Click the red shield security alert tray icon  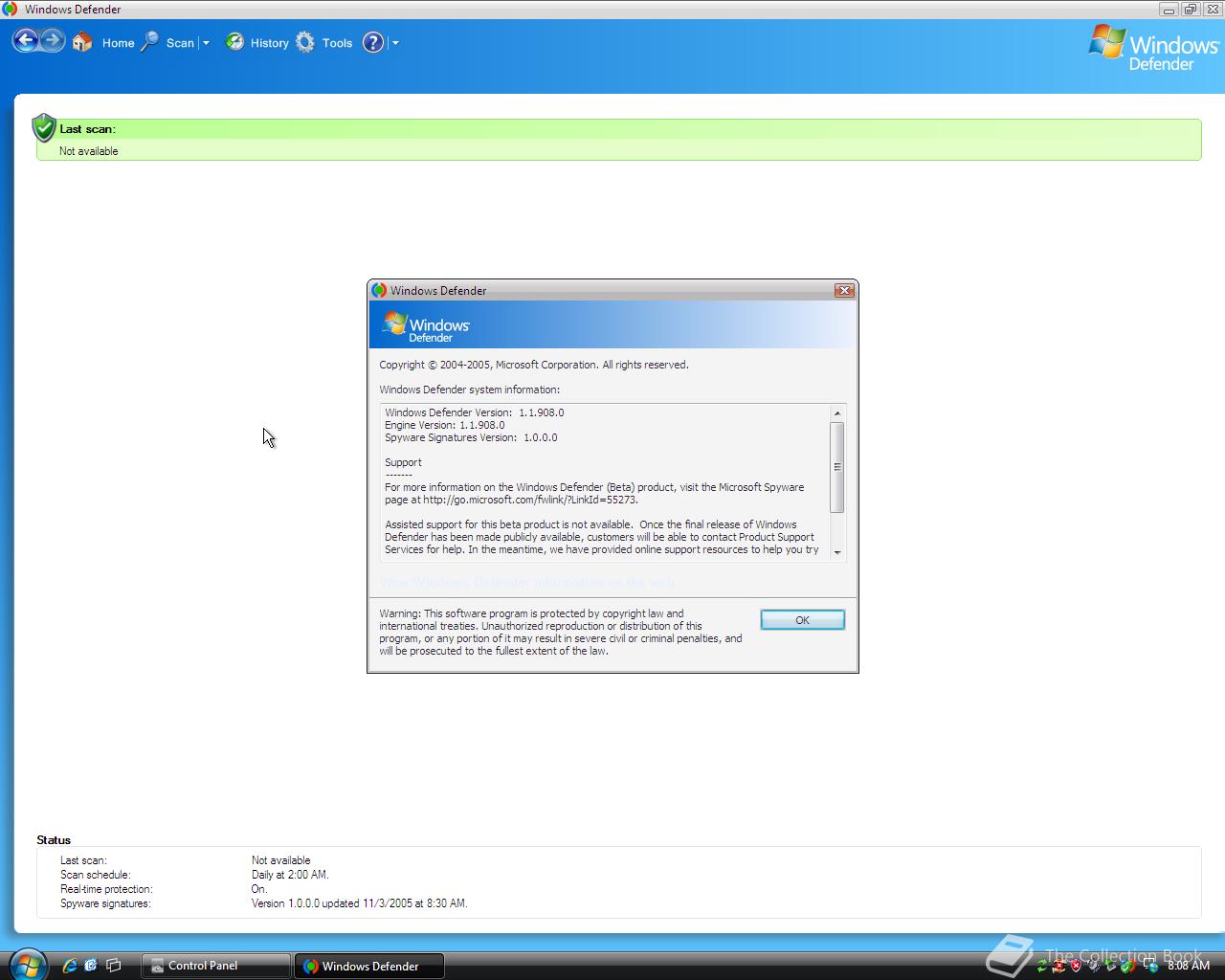click(1077, 966)
